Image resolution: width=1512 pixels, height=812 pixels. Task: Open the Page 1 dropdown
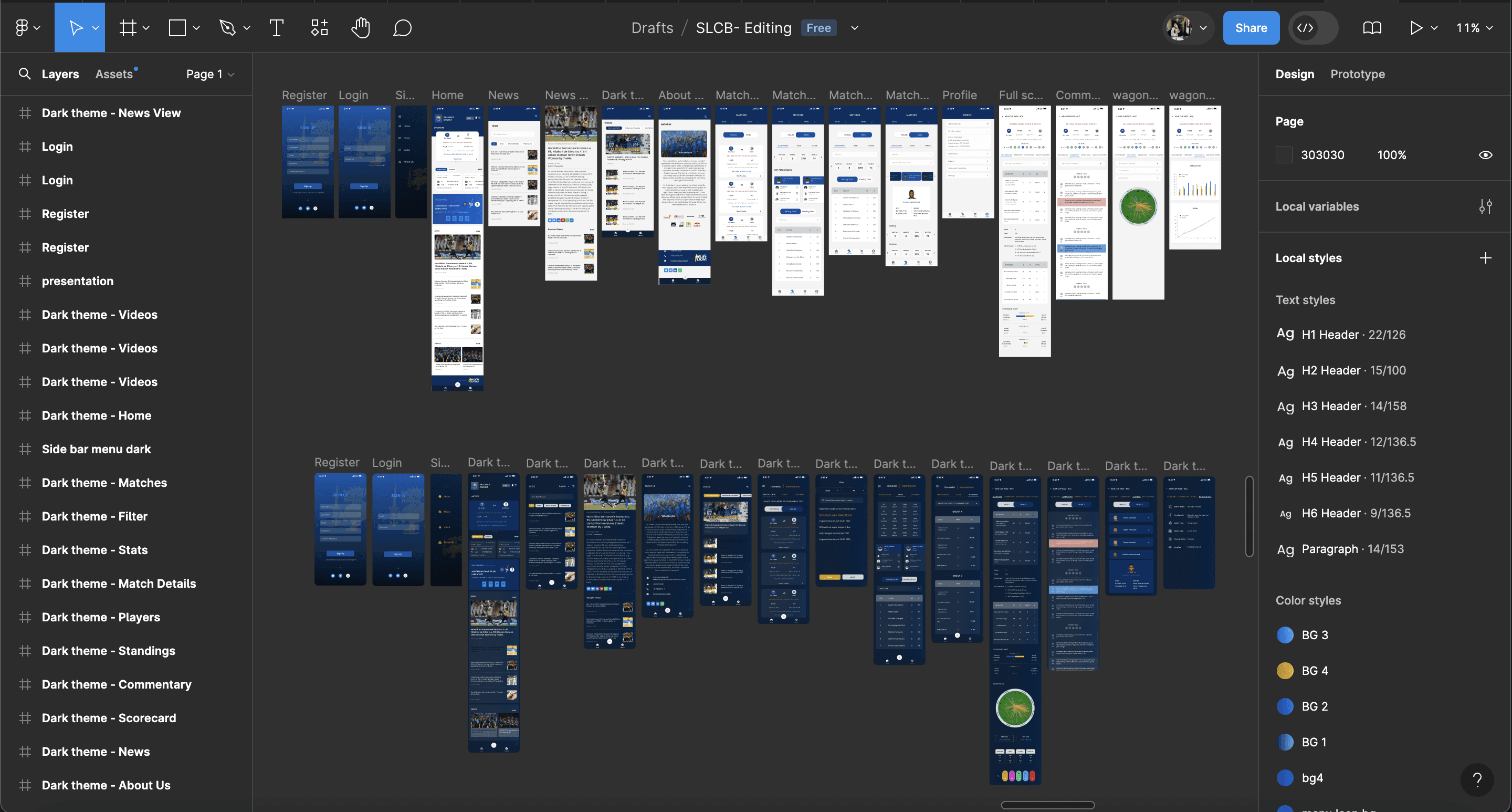(210, 74)
